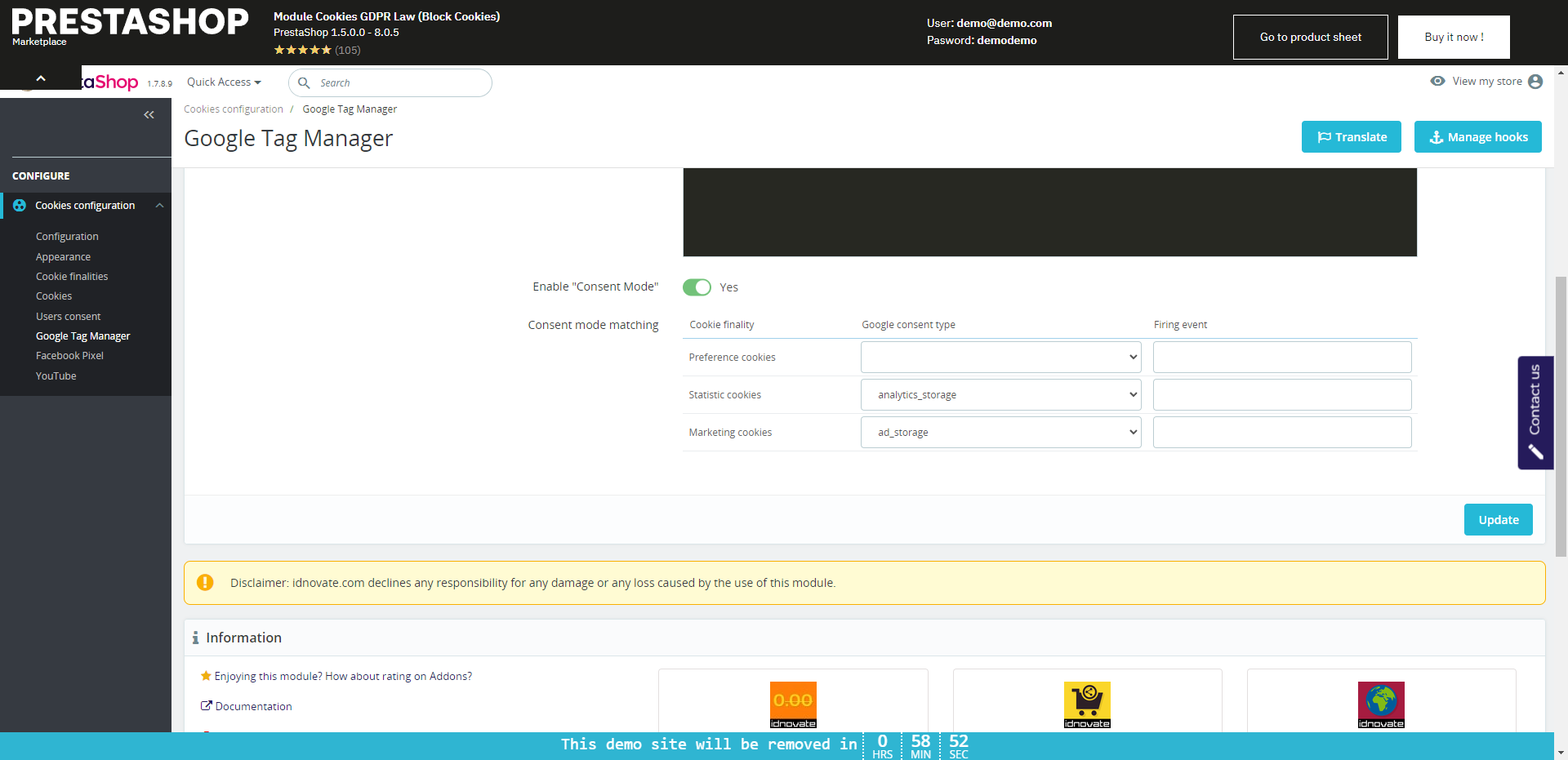Open Google consent type dropdown for Statistic cookies

tap(1000, 395)
